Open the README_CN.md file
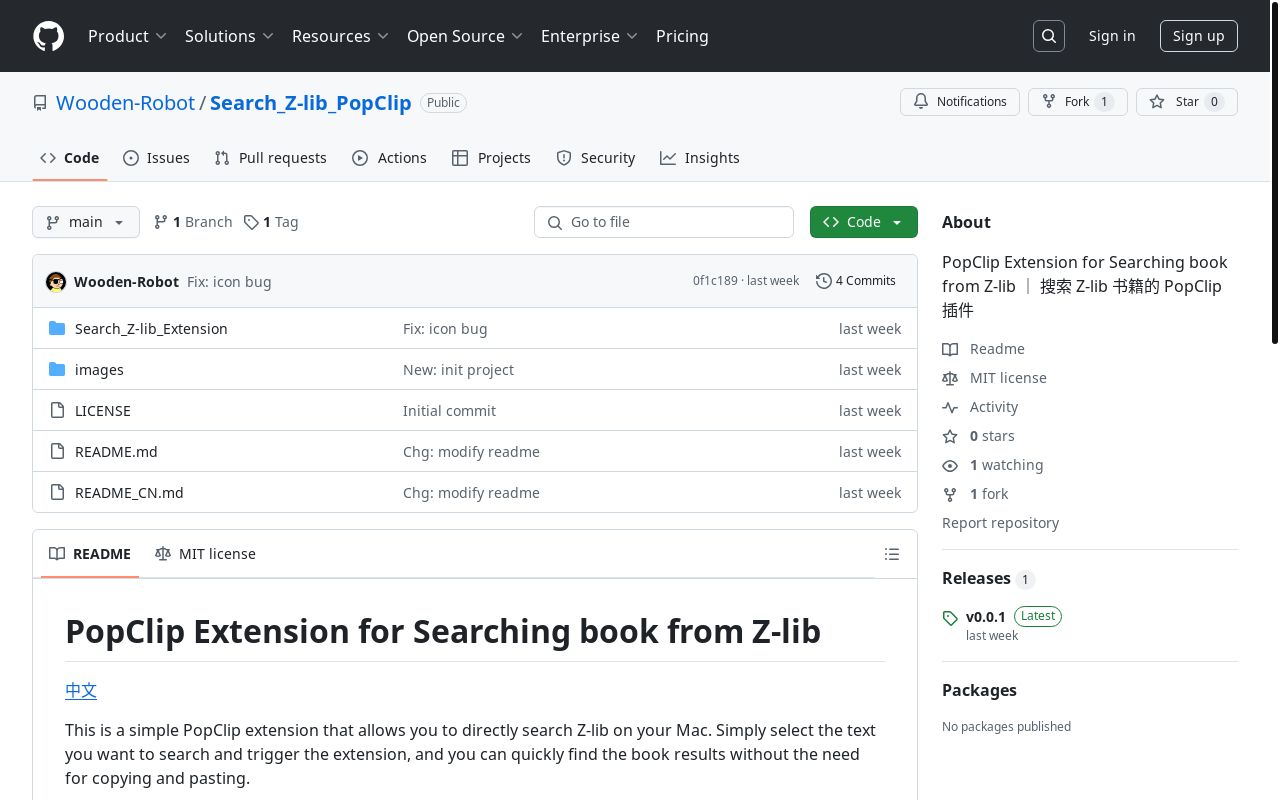 click(129, 493)
